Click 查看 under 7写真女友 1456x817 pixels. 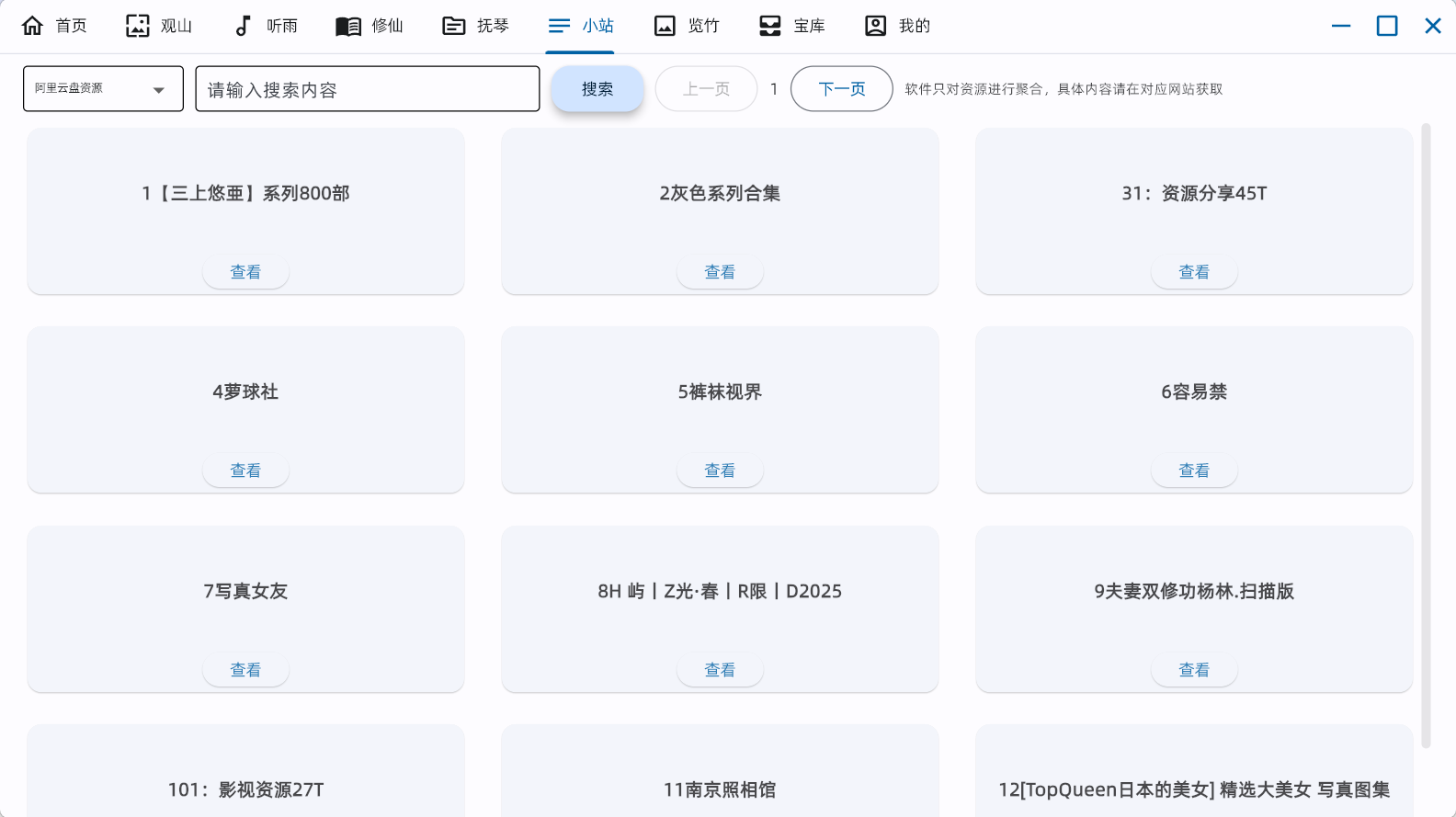245,670
